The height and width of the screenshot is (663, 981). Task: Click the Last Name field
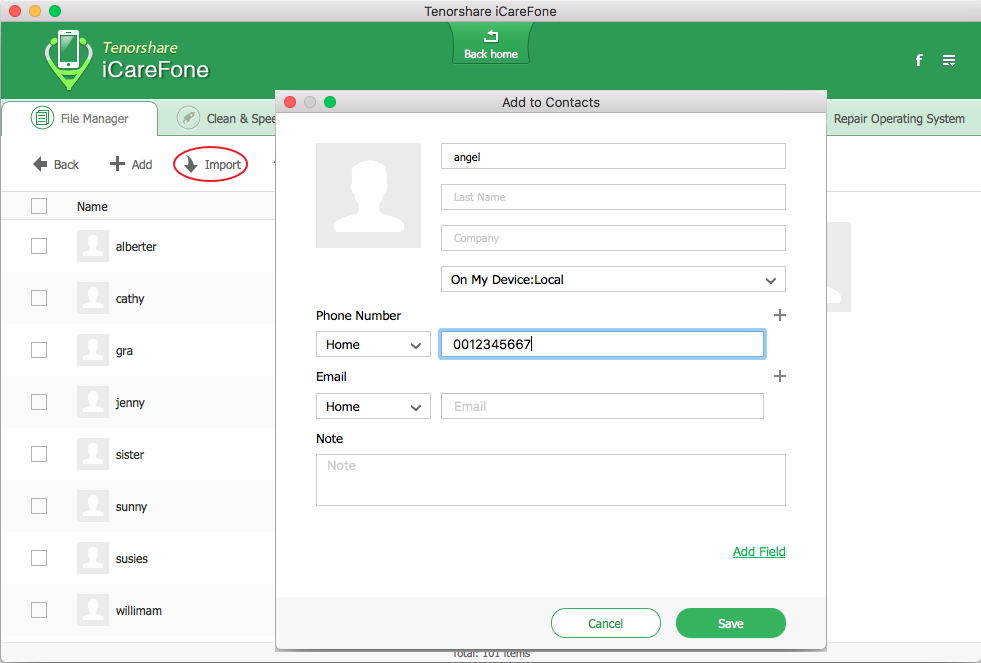point(613,197)
